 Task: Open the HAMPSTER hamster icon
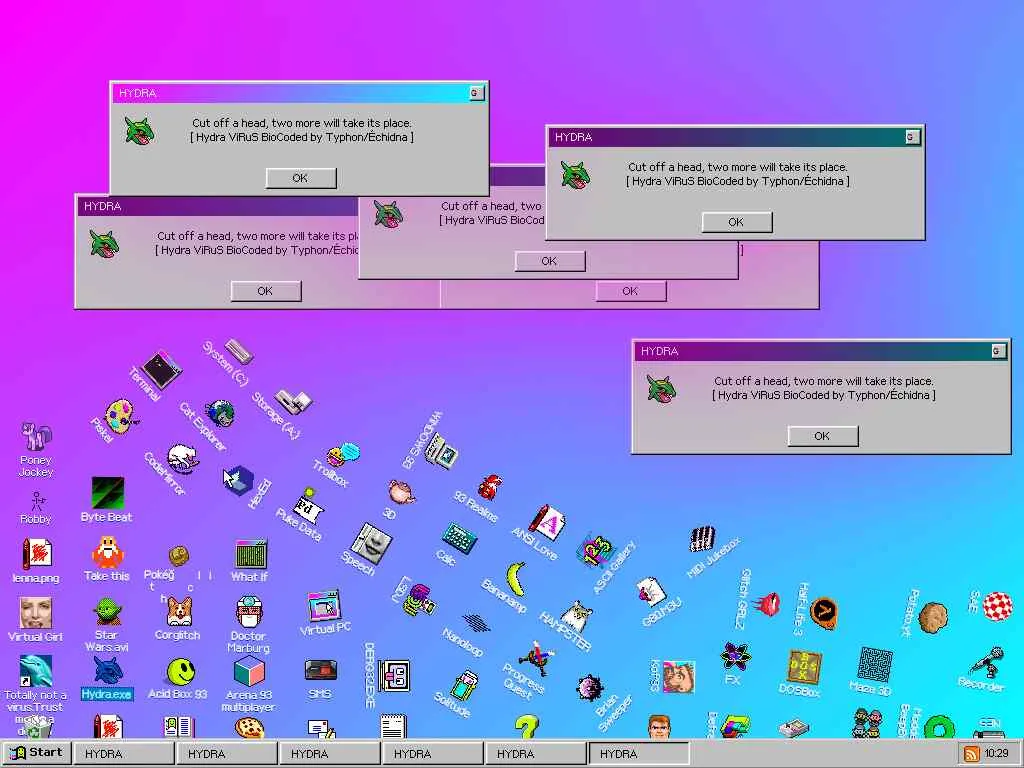(577, 615)
